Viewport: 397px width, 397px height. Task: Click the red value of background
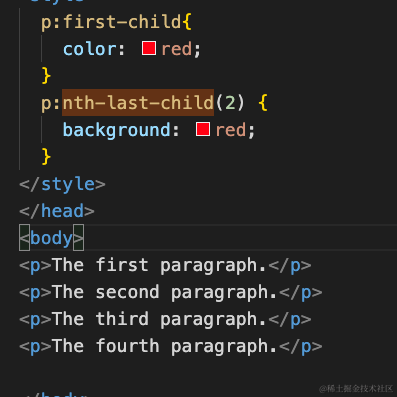[231, 130]
